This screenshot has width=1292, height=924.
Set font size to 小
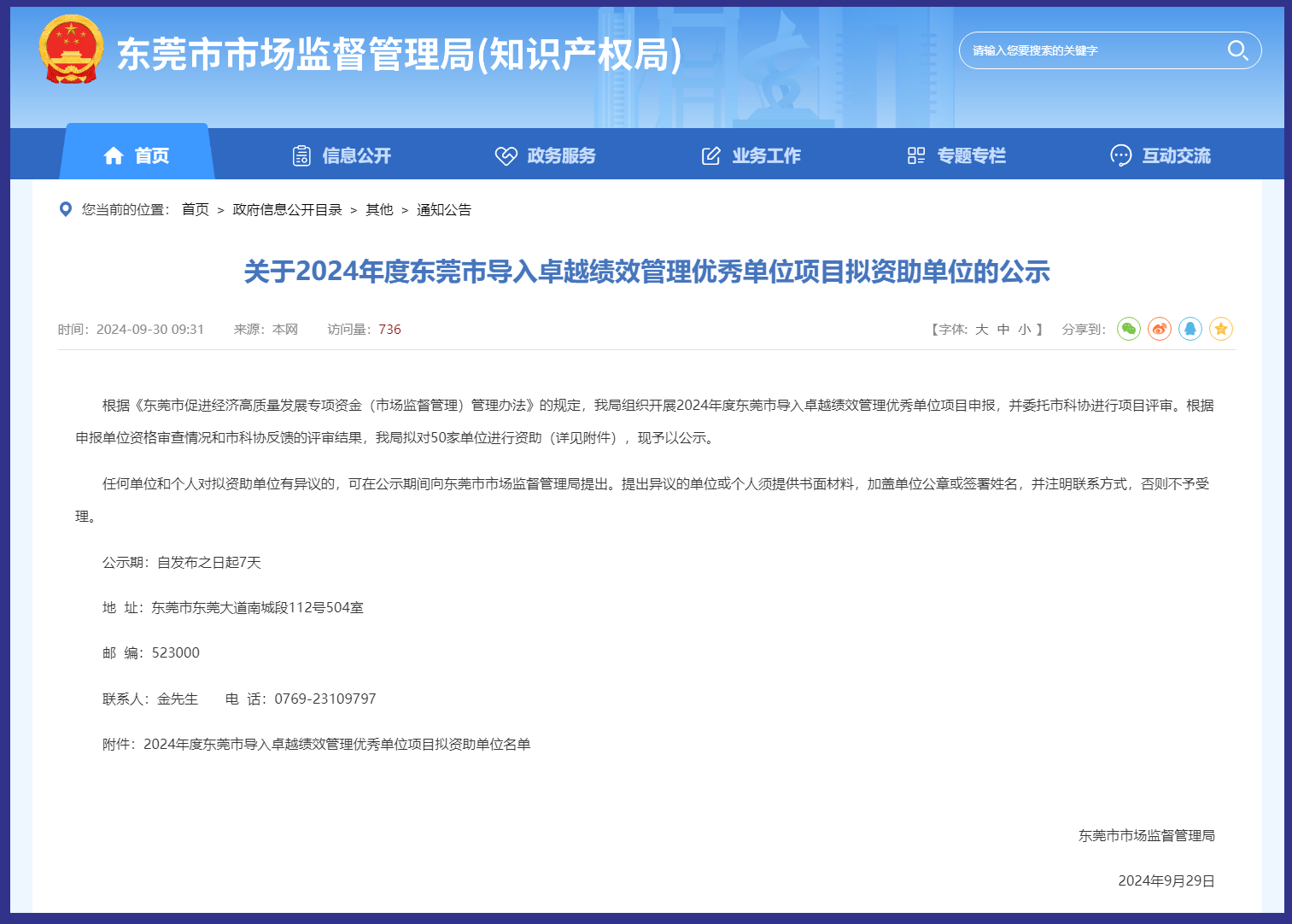1025,330
